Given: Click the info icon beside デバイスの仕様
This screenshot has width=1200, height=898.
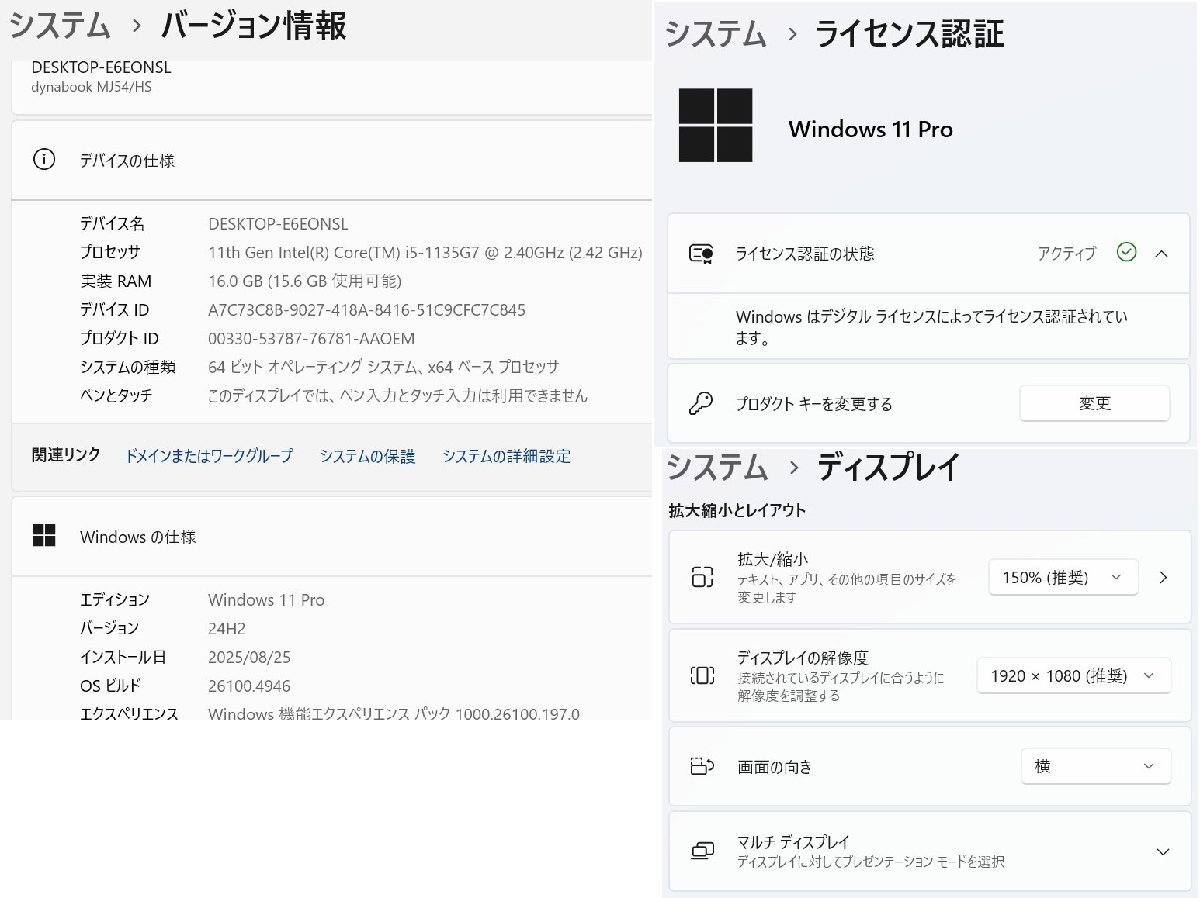Looking at the screenshot, I should (x=44, y=160).
